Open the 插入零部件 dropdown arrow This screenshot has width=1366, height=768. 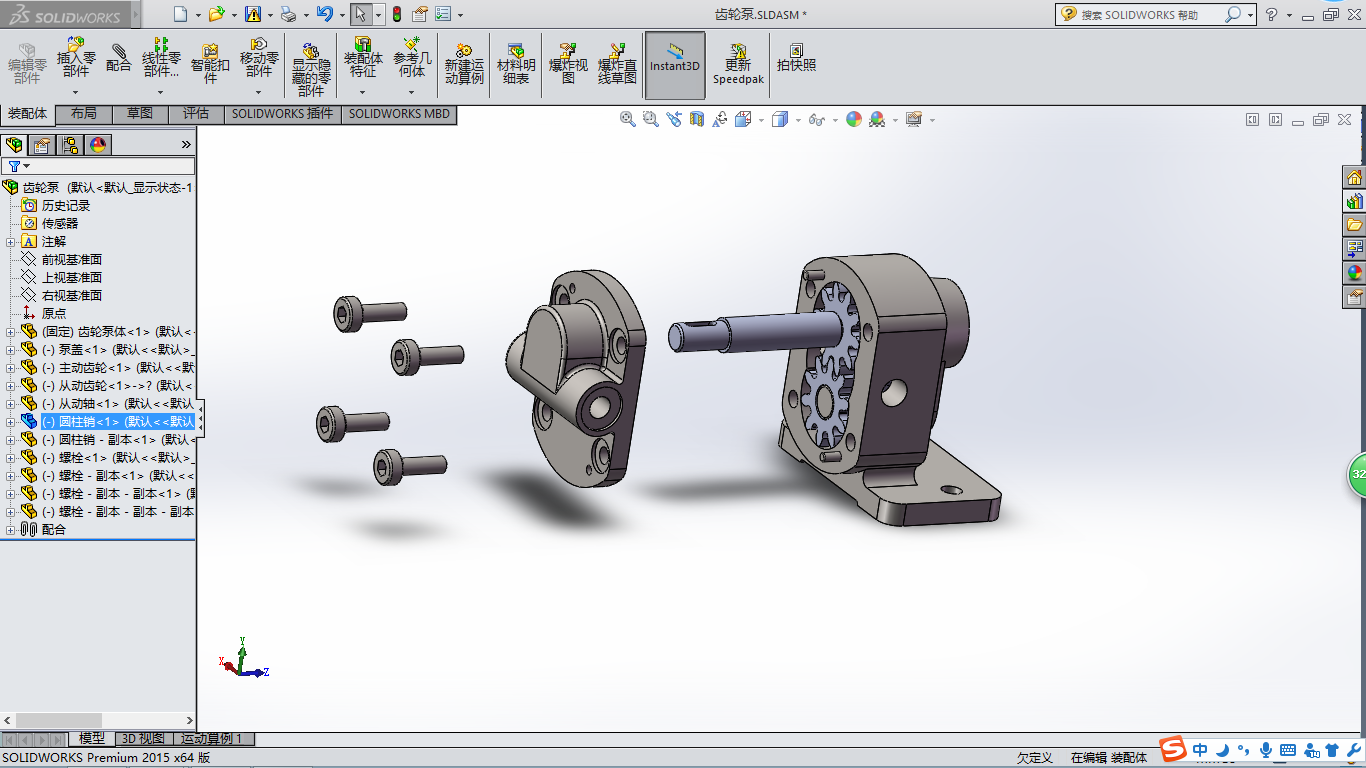76,92
